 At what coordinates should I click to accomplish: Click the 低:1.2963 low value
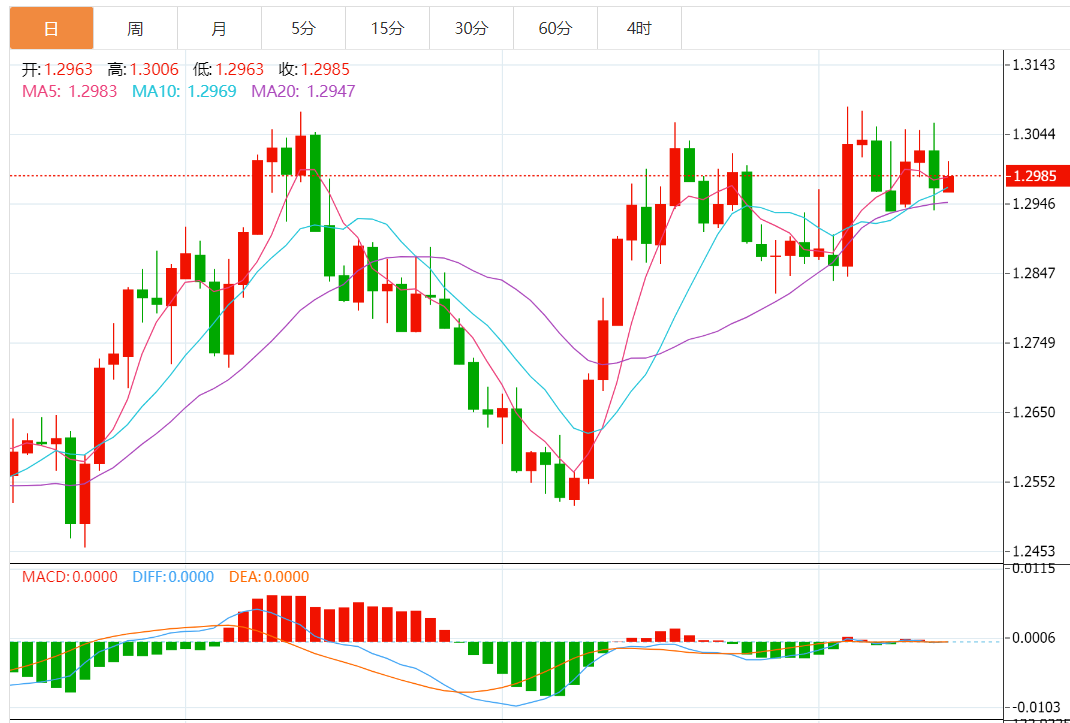point(228,69)
